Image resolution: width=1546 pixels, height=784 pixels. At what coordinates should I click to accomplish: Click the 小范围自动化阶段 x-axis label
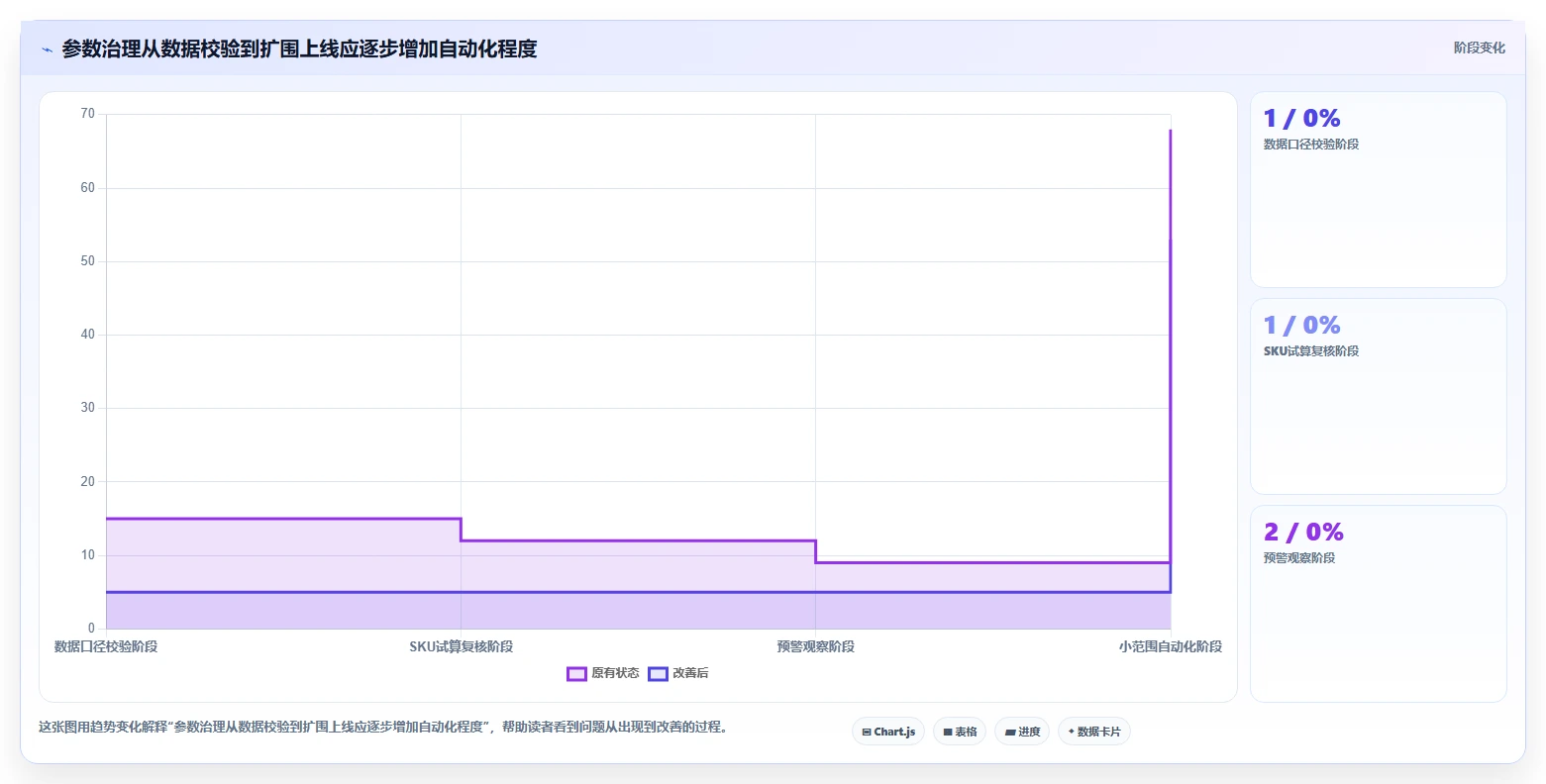1170,647
